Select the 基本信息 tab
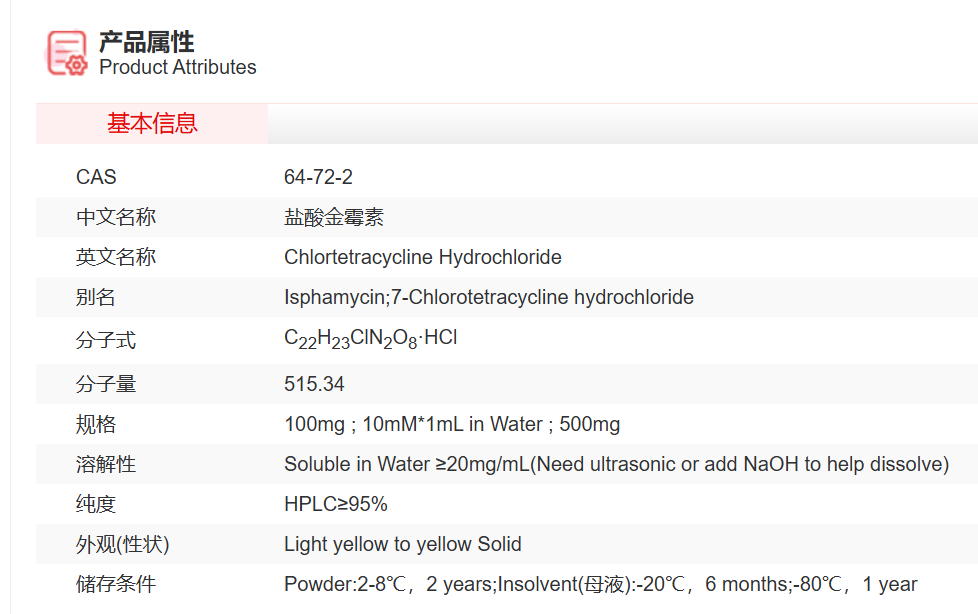Screen dimensions: 978x614 tap(152, 123)
